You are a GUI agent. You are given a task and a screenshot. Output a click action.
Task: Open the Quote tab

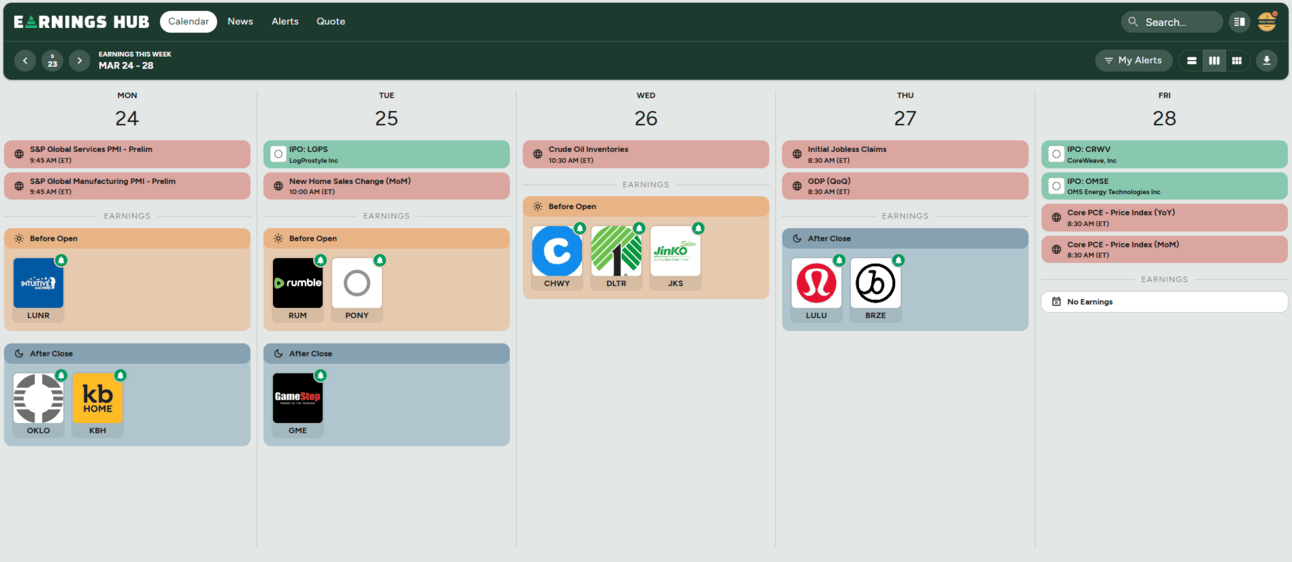pyautogui.click(x=331, y=21)
